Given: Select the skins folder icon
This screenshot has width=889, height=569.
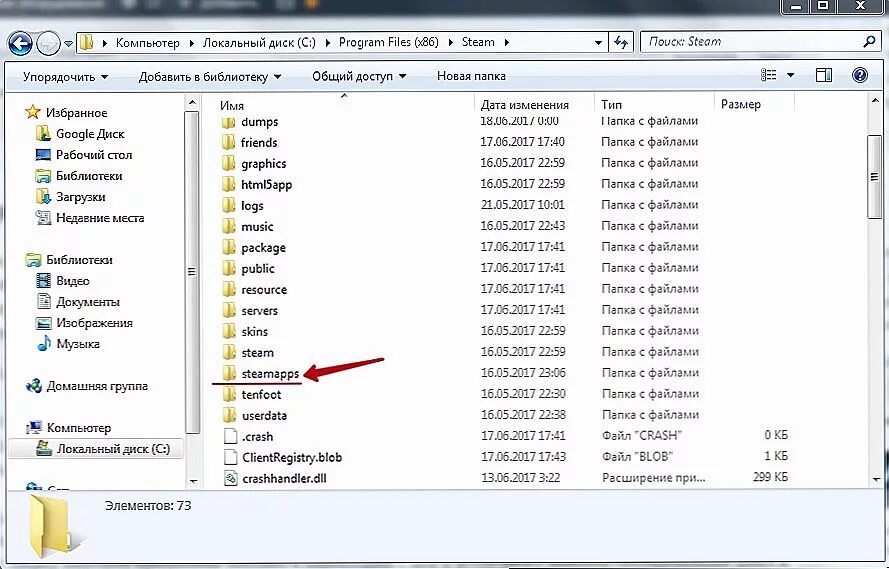Looking at the screenshot, I should coord(228,331).
